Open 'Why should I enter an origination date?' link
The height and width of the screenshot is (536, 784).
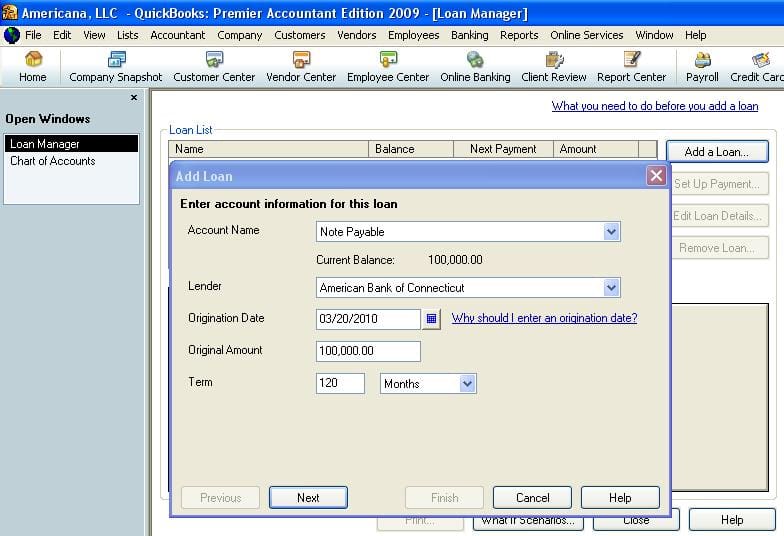coord(544,318)
